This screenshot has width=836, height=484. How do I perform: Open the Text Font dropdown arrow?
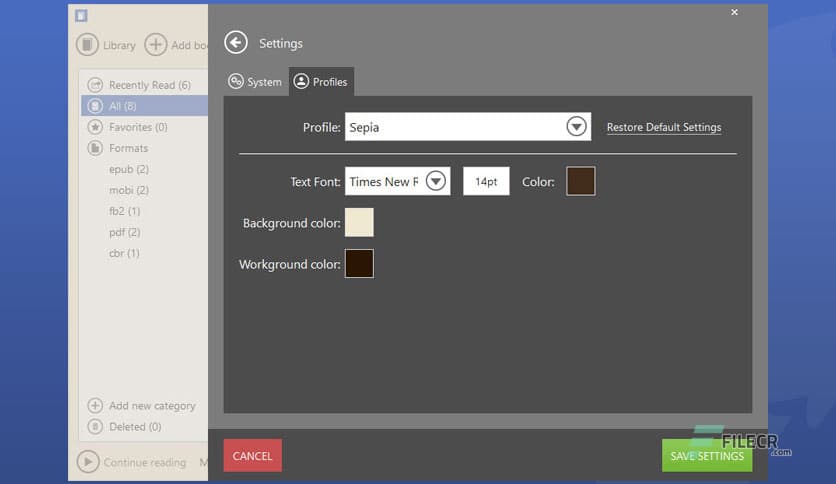click(x=436, y=181)
